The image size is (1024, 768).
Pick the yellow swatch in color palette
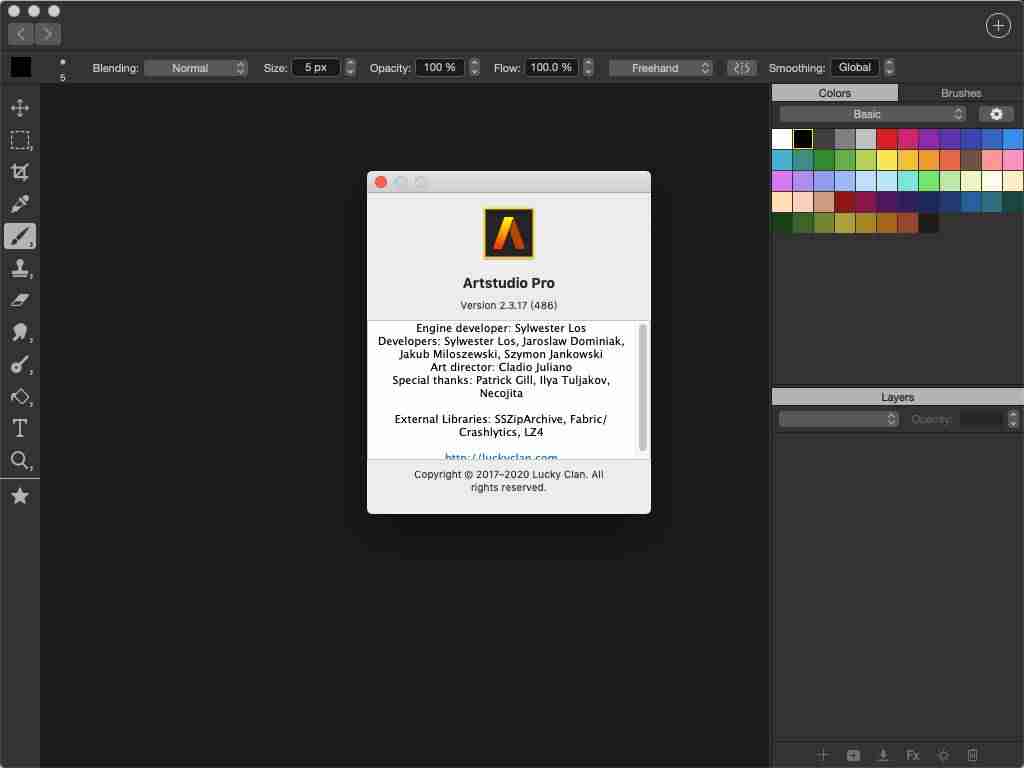click(887, 159)
